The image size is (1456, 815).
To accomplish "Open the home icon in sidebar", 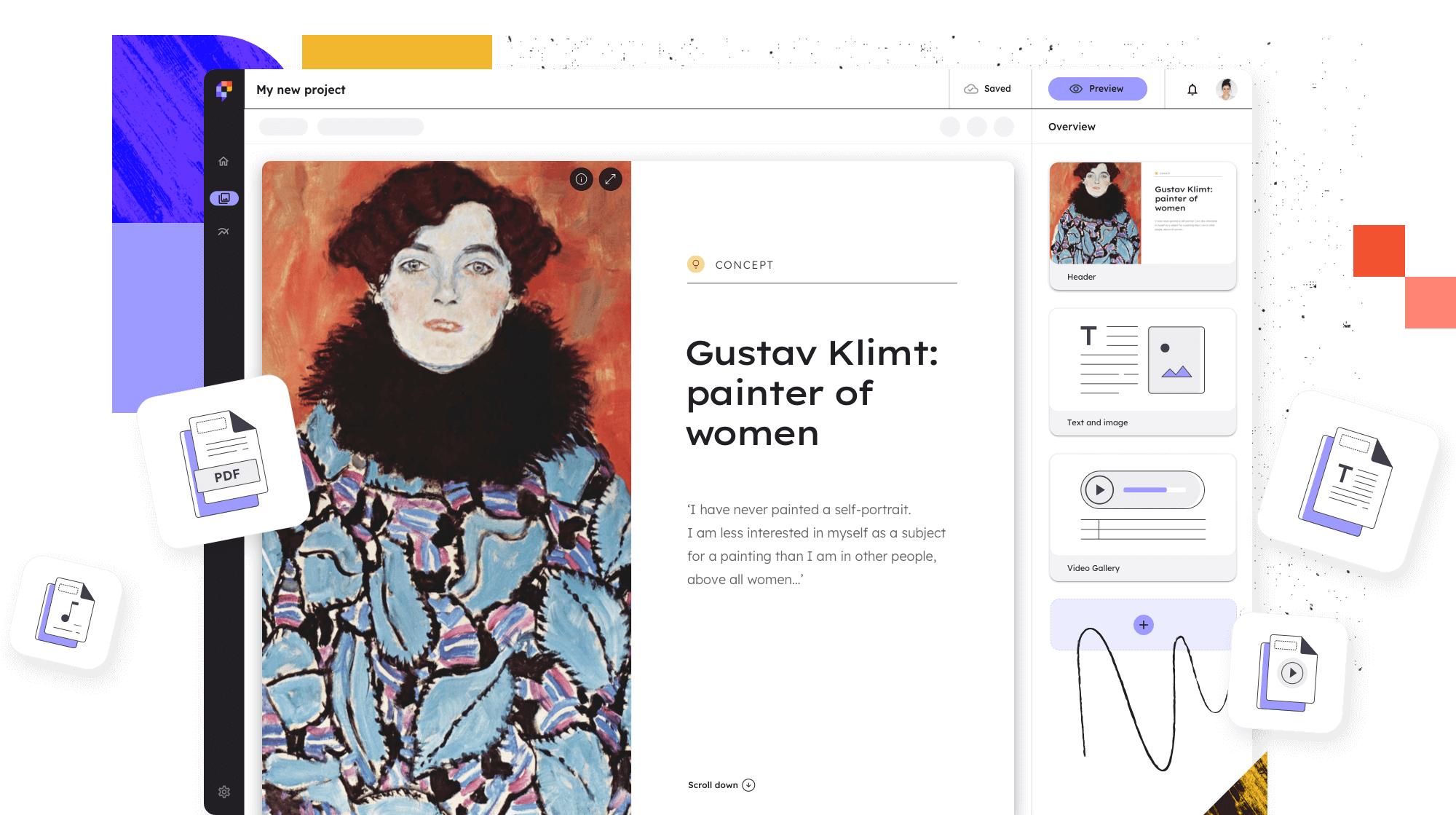I will tap(223, 162).
